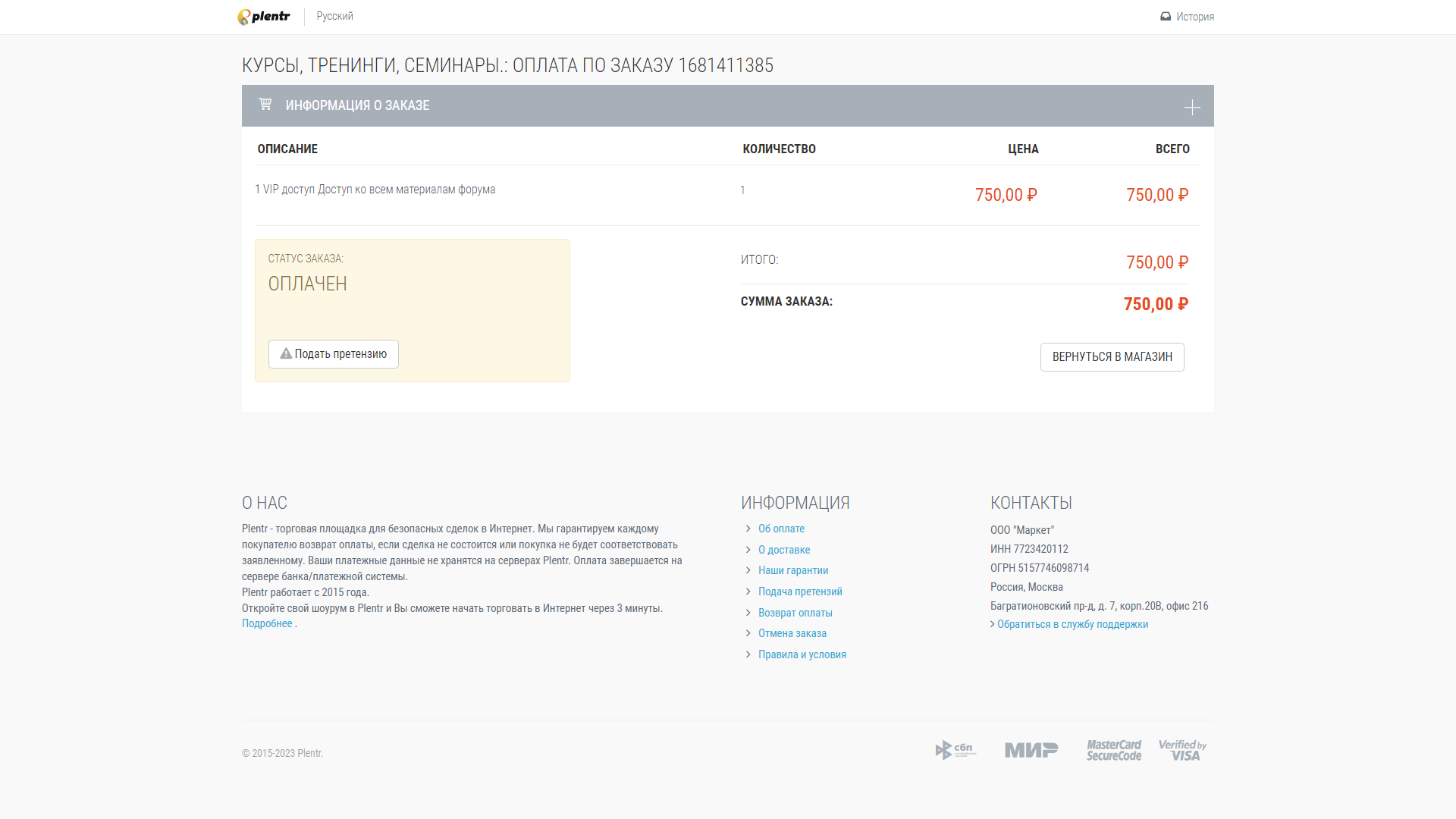Click the warning triangle icon on claim button

tap(286, 354)
